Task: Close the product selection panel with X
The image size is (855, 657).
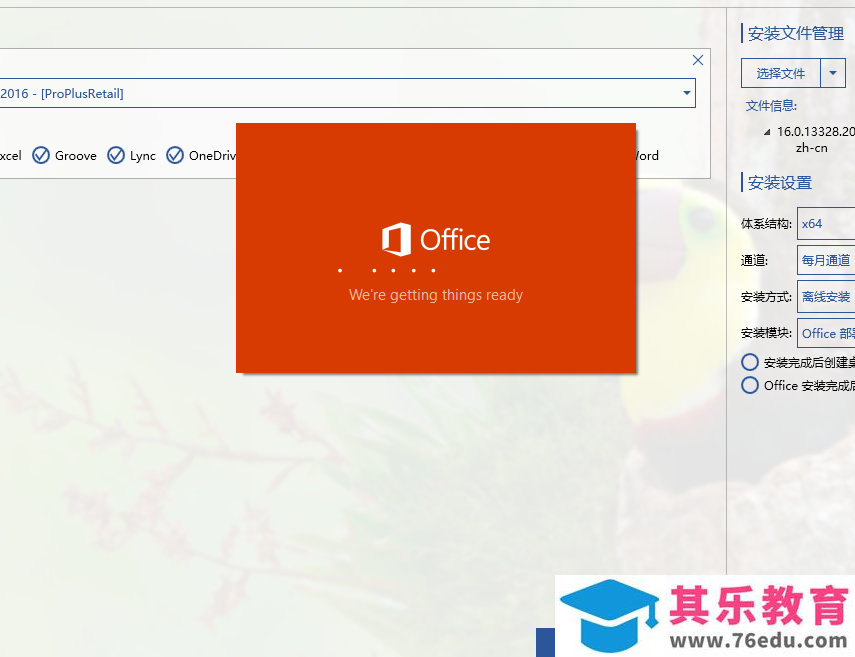Action: [x=697, y=60]
